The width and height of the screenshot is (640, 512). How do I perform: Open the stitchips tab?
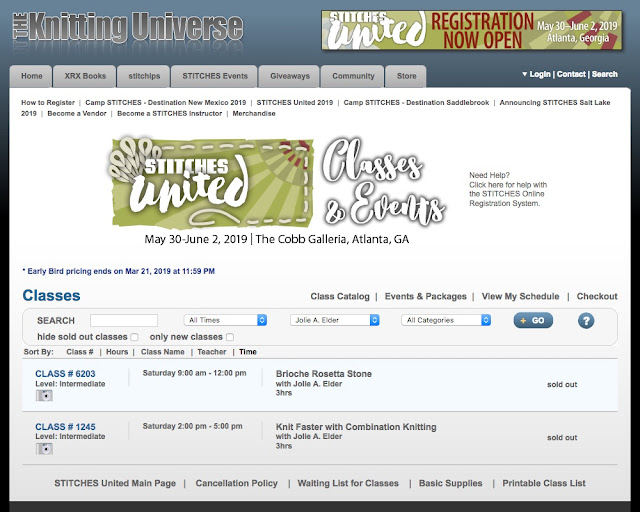144,76
